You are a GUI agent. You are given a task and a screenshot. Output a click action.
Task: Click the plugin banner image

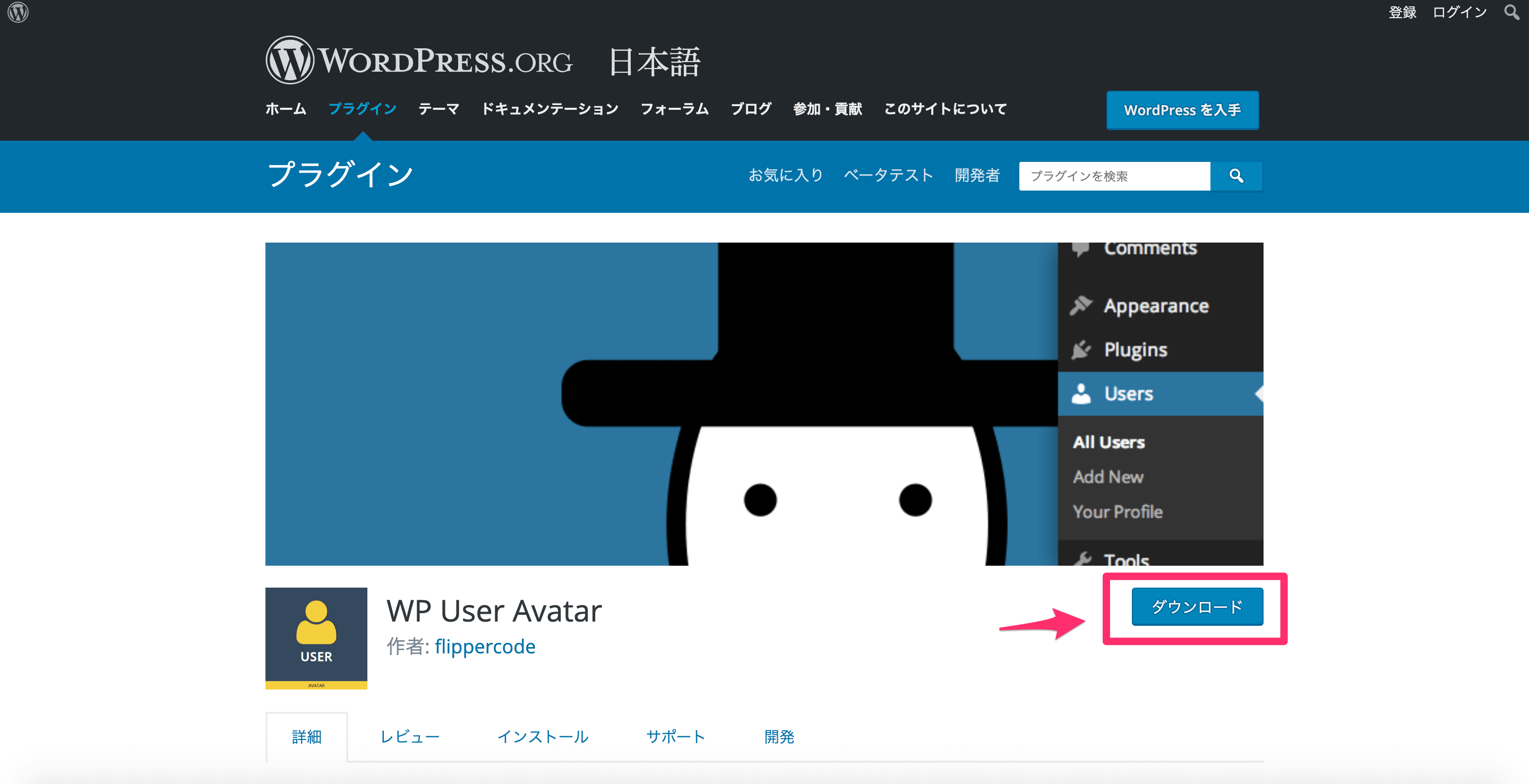coord(764,403)
